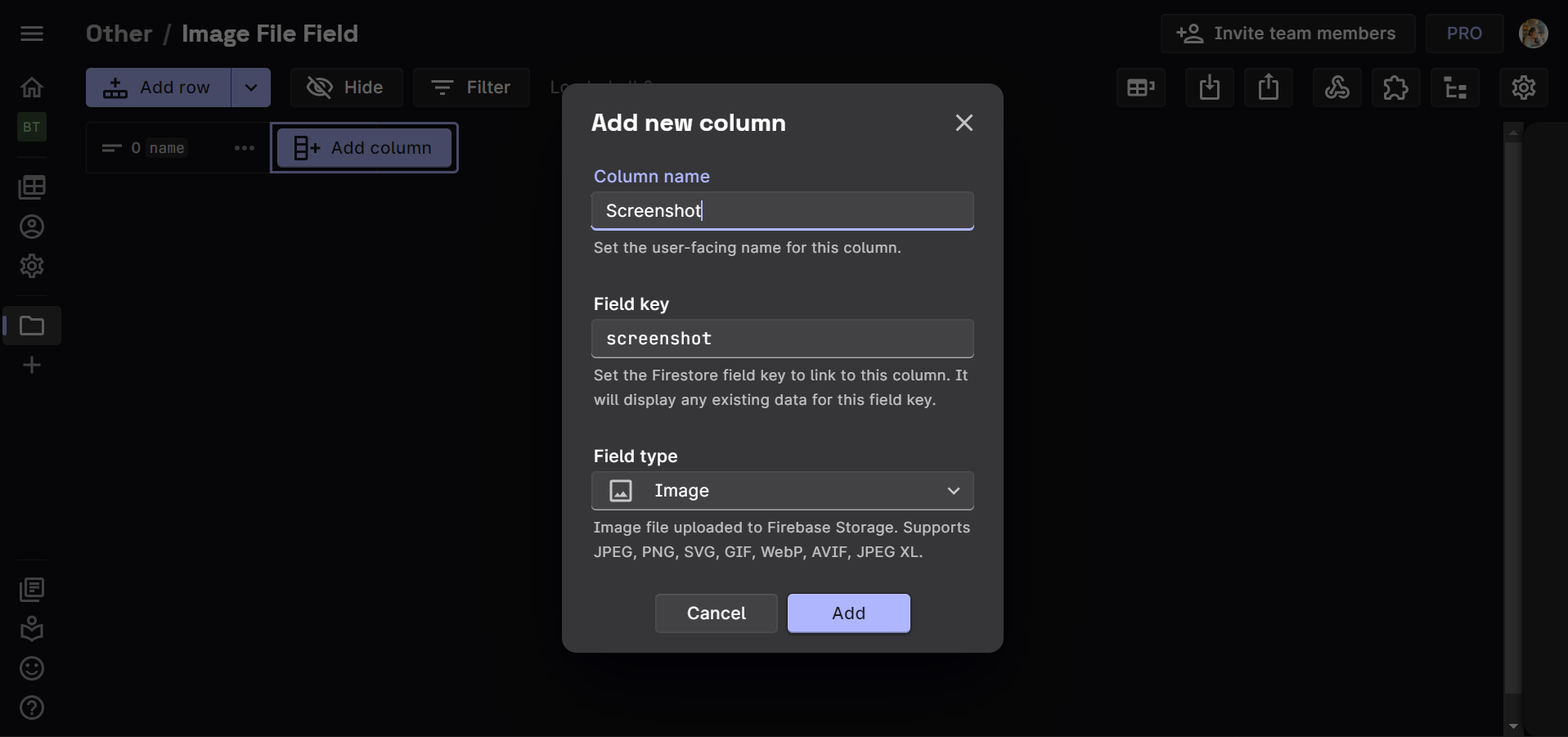Open the row height icon
This screenshot has height=737, width=1568.
coord(1140,88)
